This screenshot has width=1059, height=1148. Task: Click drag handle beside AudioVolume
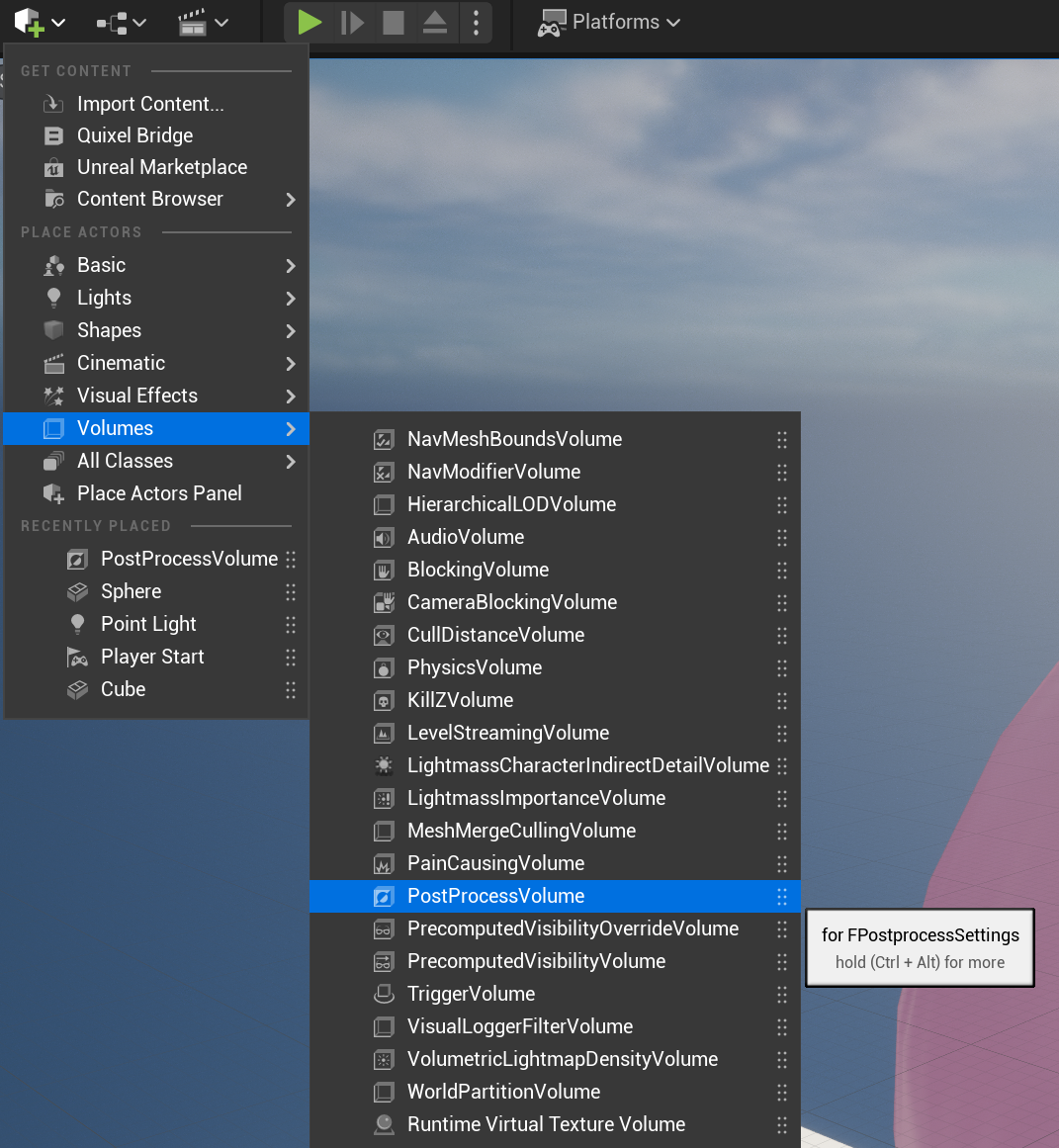782,537
